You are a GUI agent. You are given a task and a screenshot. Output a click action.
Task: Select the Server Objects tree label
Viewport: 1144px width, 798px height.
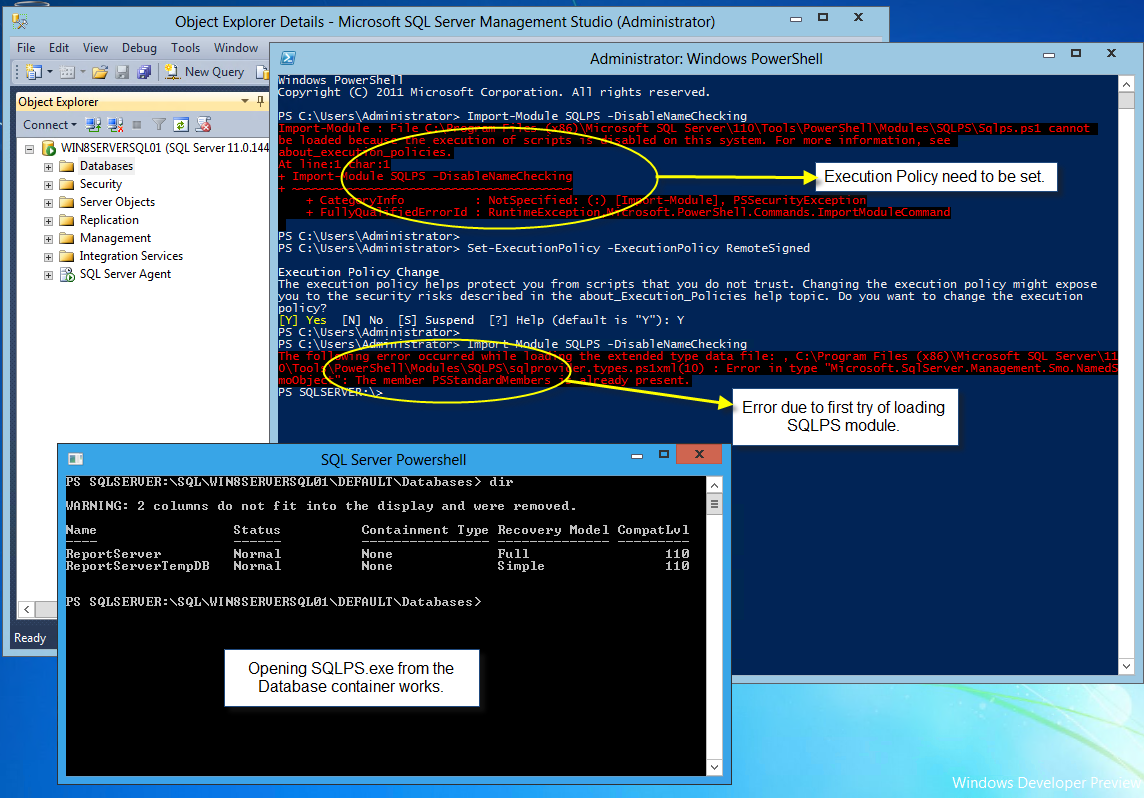click(x=117, y=202)
